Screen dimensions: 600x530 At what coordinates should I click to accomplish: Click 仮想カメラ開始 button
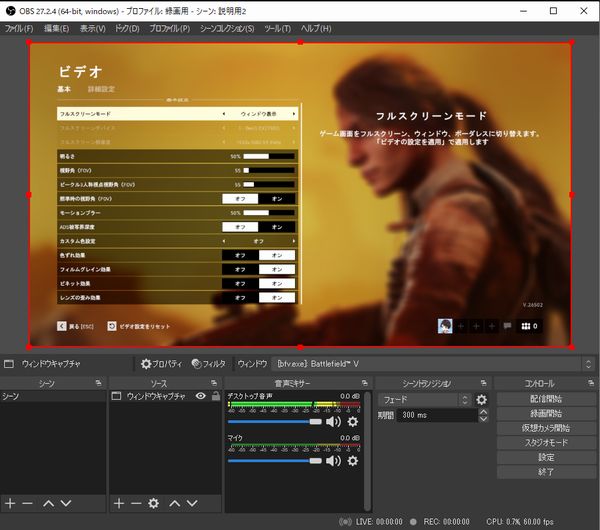pos(546,428)
